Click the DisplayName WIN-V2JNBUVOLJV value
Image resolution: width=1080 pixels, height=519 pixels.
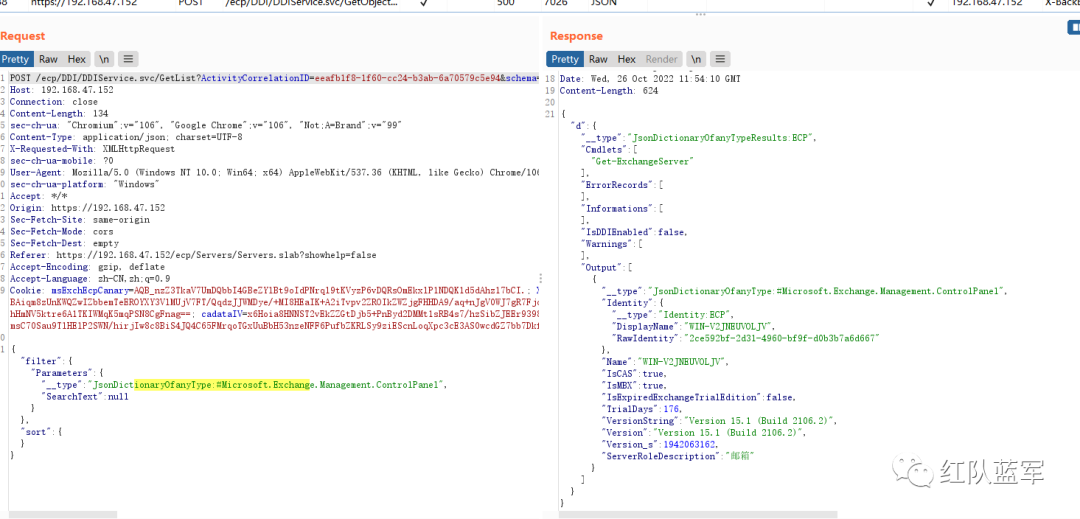[729, 326]
